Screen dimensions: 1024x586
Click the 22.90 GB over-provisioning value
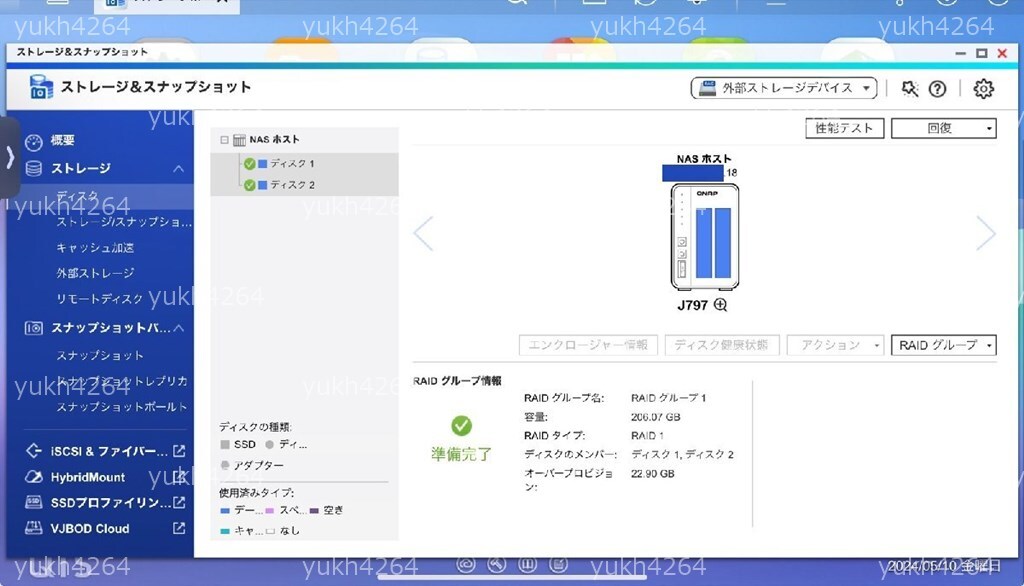652,474
